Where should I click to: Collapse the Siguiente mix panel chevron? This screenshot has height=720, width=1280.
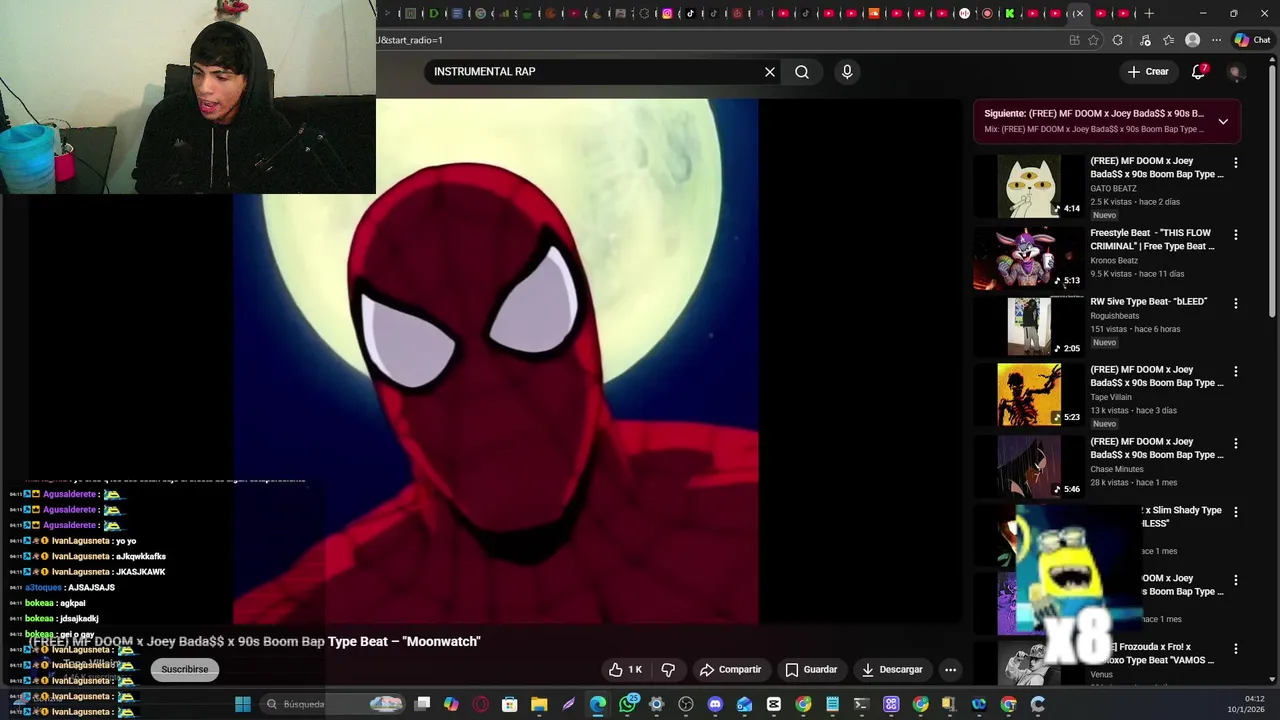[x=1223, y=121]
